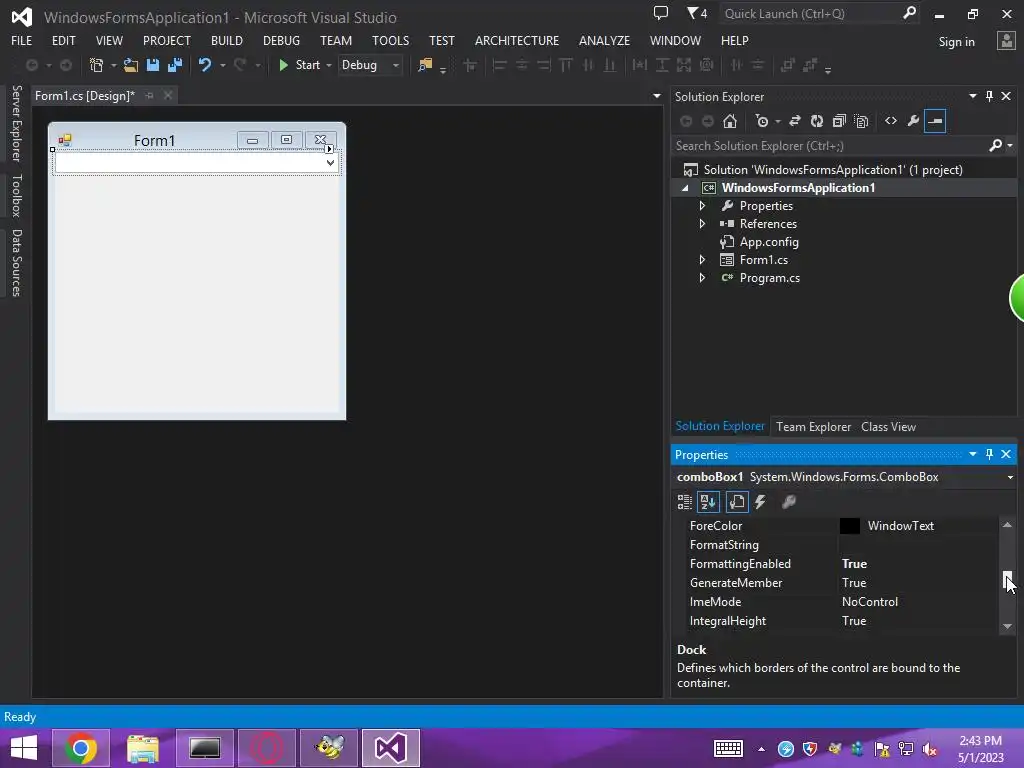1024x768 pixels.
Task: Auto-hide pin the Properties panel
Action: [989, 454]
